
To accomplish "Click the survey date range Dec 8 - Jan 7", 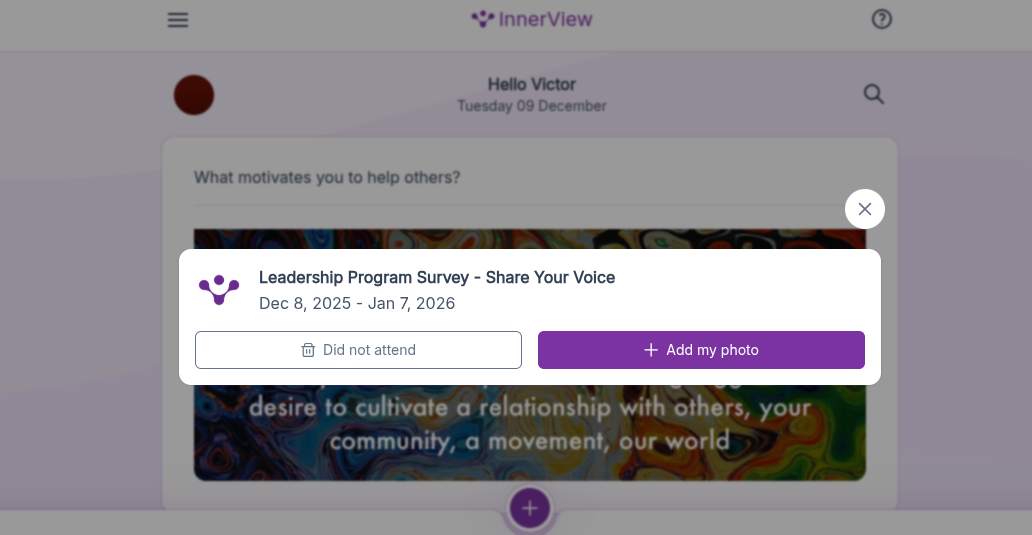I will (357, 303).
